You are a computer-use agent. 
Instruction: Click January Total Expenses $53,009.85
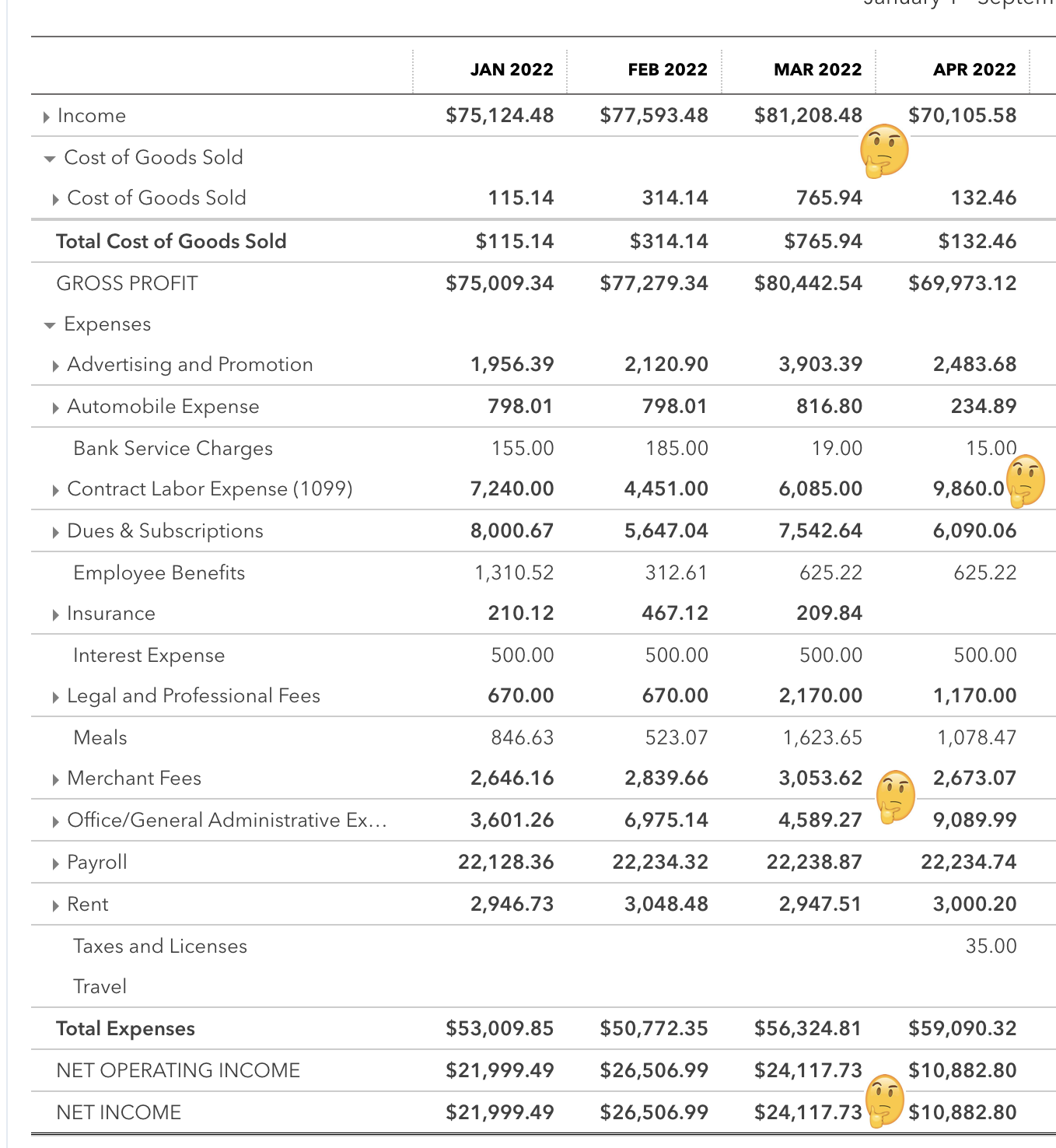[x=499, y=1028]
